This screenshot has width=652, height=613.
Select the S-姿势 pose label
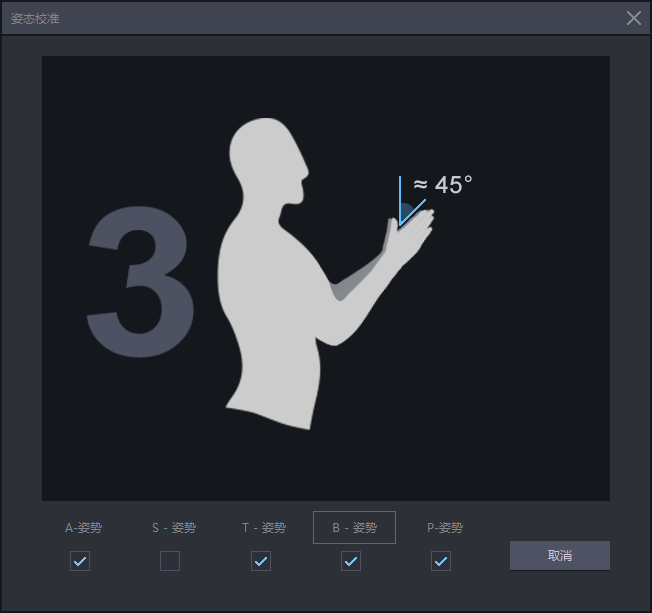(173, 528)
